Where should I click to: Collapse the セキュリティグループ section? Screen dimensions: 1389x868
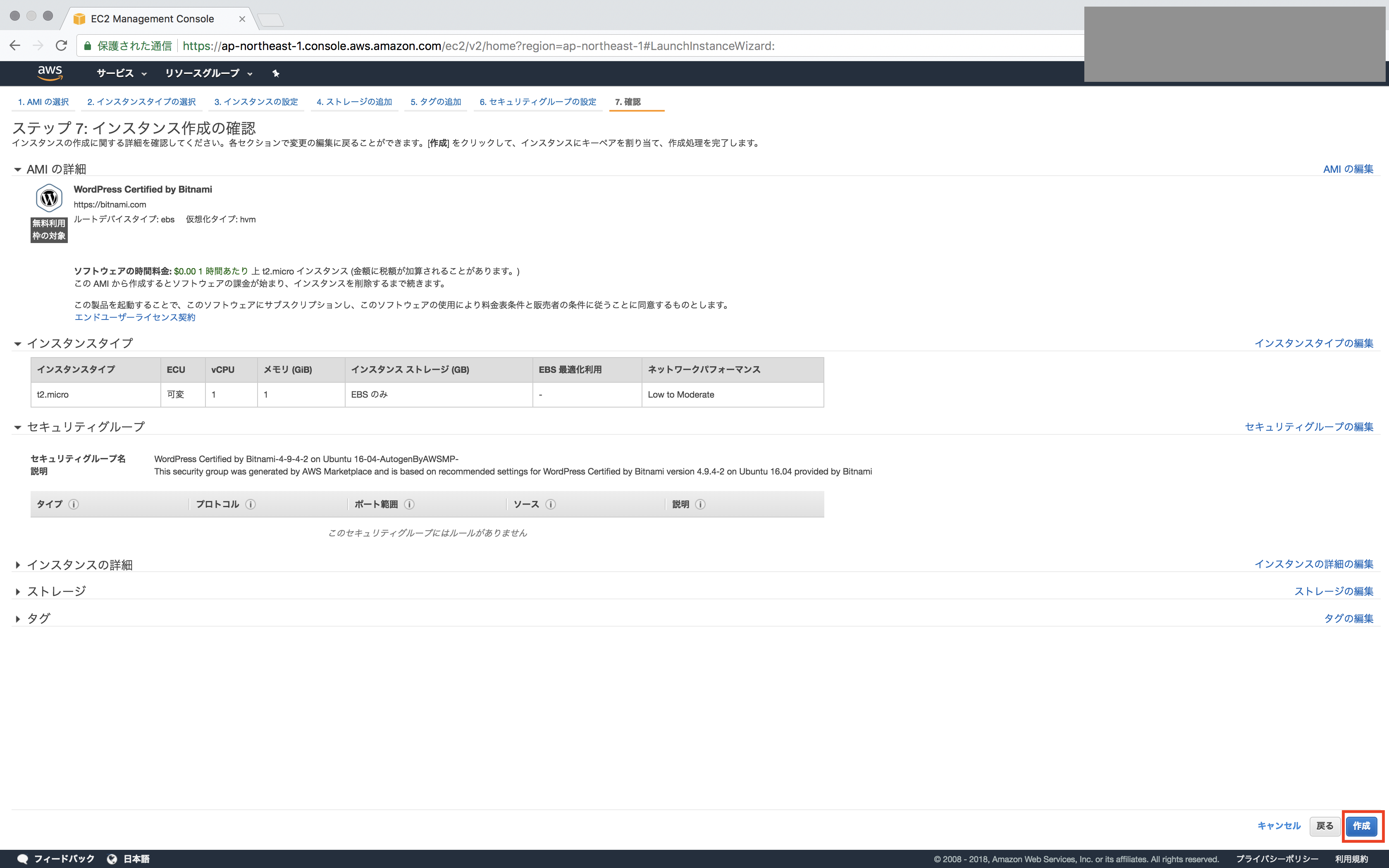(18, 427)
